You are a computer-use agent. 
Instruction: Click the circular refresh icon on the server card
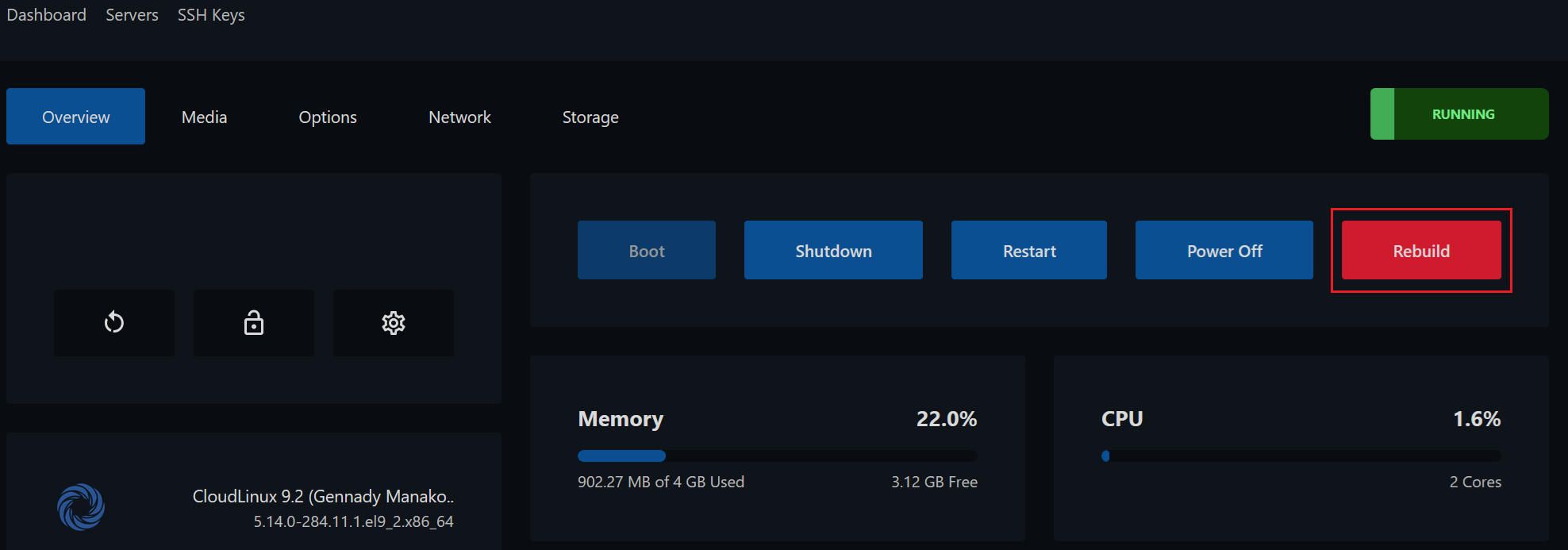click(113, 323)
